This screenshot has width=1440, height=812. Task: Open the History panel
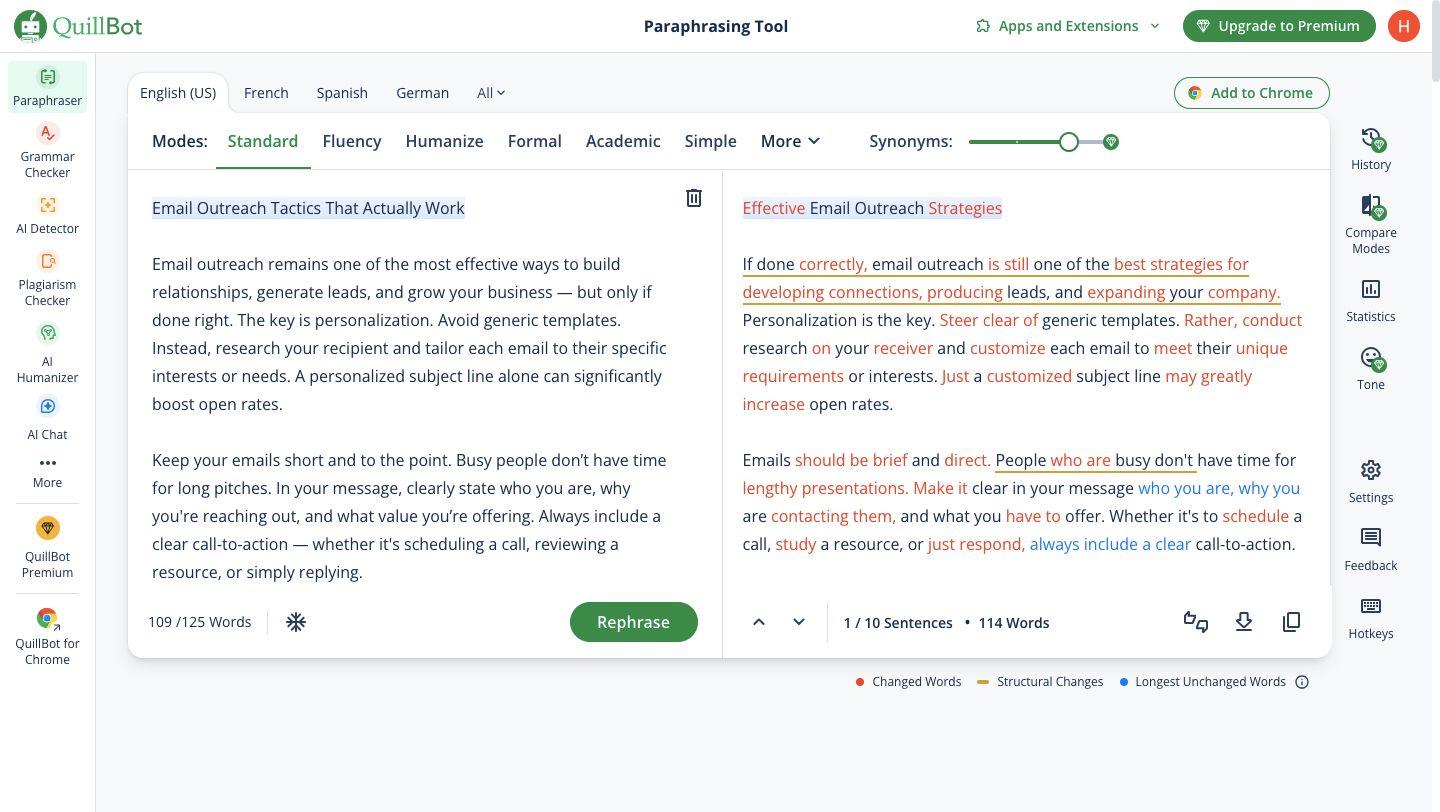[1370, 149]
